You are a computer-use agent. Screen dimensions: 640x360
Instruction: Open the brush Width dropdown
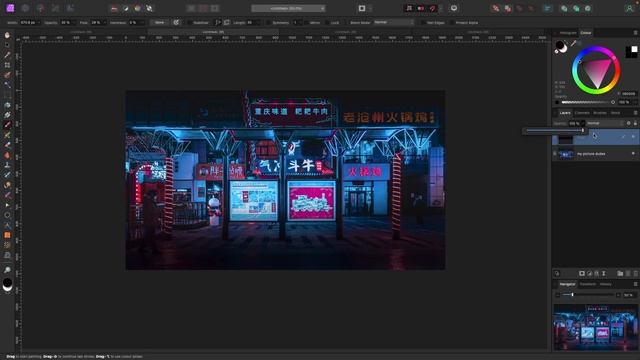(x=40, y=22)
